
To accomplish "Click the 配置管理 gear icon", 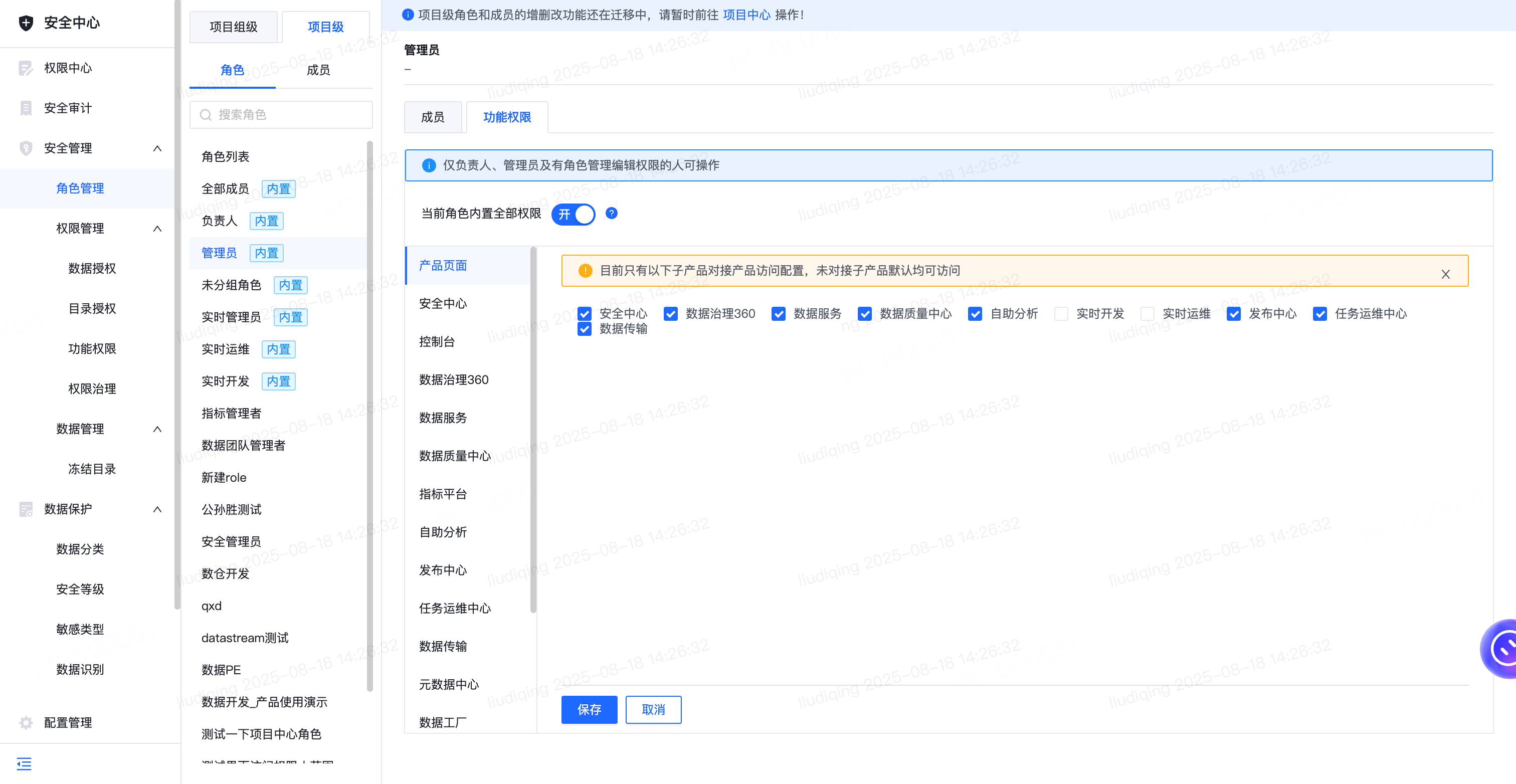I will pyautogui.click(x=25, y=723).
